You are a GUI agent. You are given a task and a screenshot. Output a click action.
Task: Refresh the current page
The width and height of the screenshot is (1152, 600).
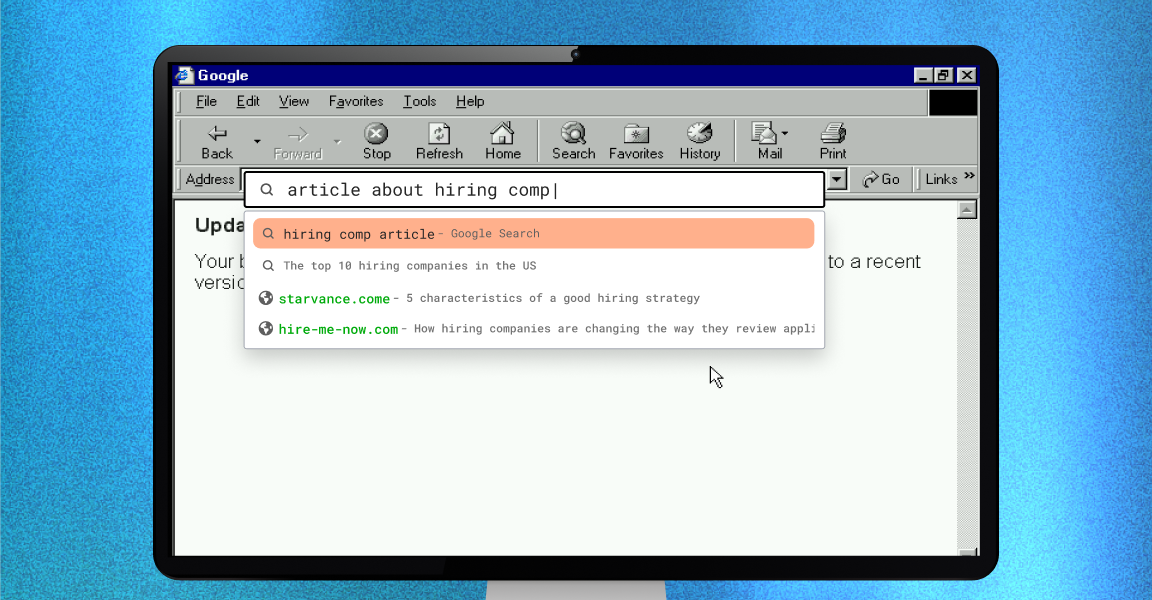pyautogui.click(x=439, y=142)
